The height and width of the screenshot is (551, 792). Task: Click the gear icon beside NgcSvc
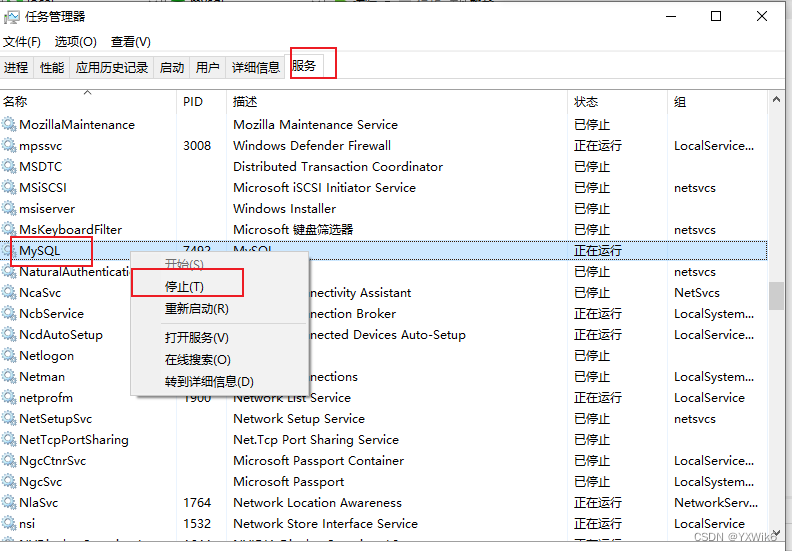[9, 482]
